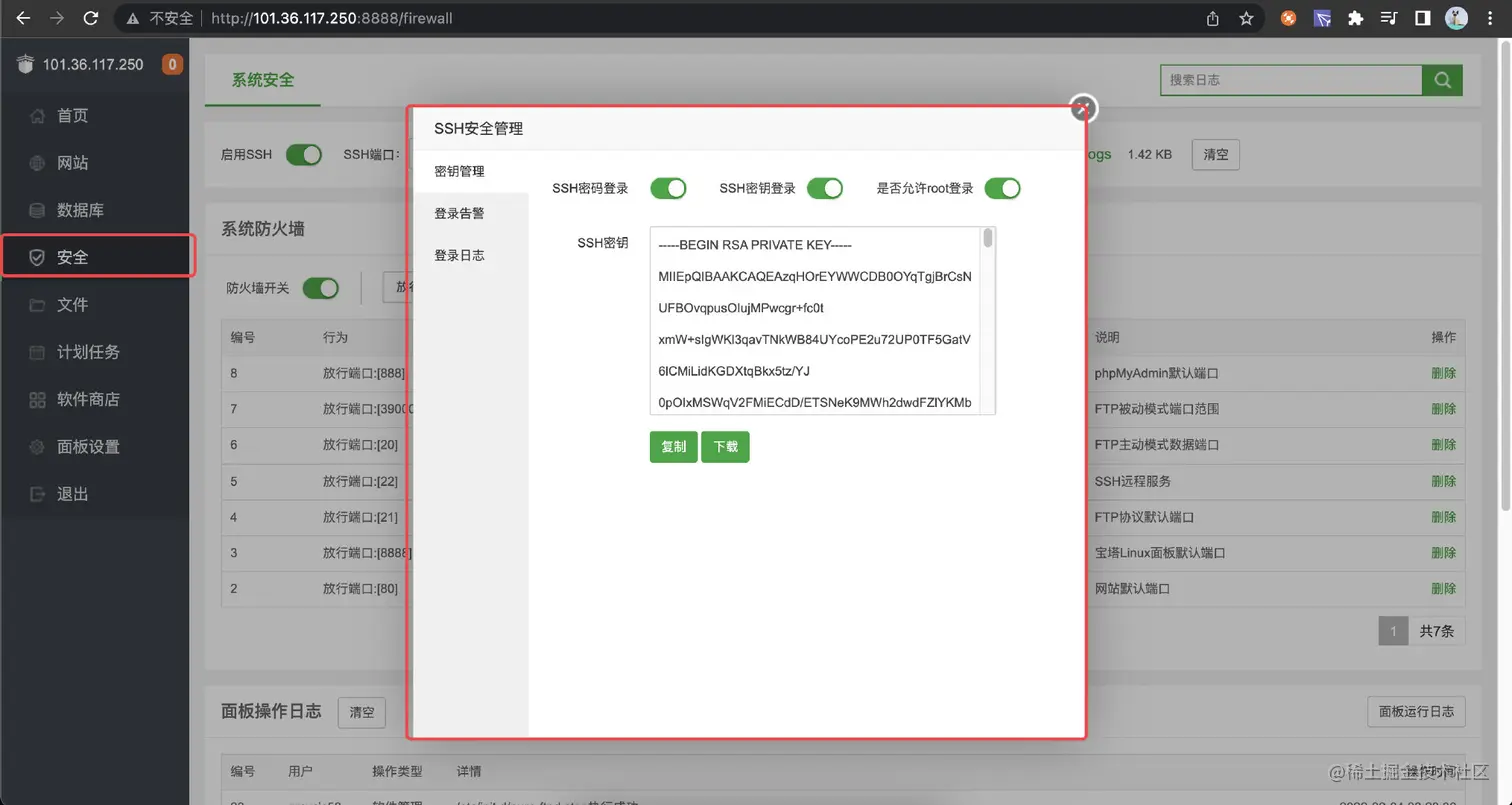Image resolution: width=1512 pixels, height=805 pixels.
Task: Toggle the SSH密码登录 switch
Action: tap(668, 188)
